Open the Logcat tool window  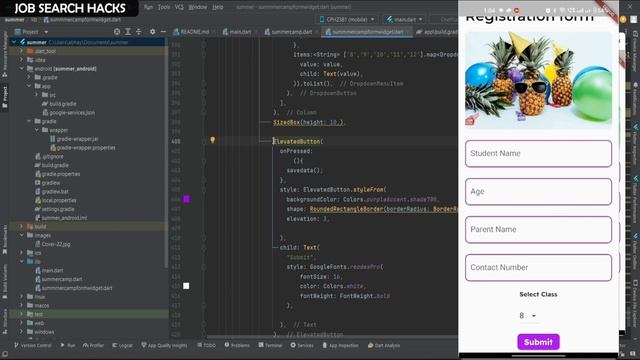(x=122, y=345)
